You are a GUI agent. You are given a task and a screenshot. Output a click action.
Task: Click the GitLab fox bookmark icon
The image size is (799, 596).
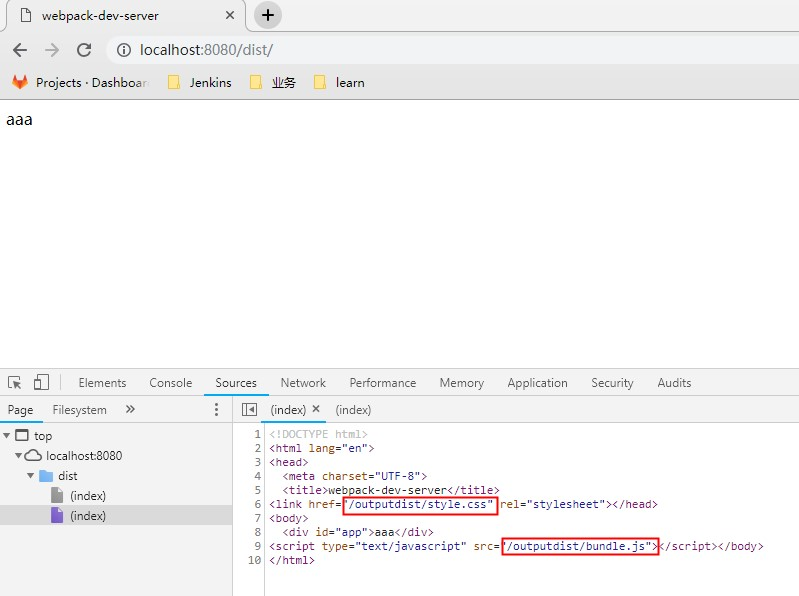20,82
